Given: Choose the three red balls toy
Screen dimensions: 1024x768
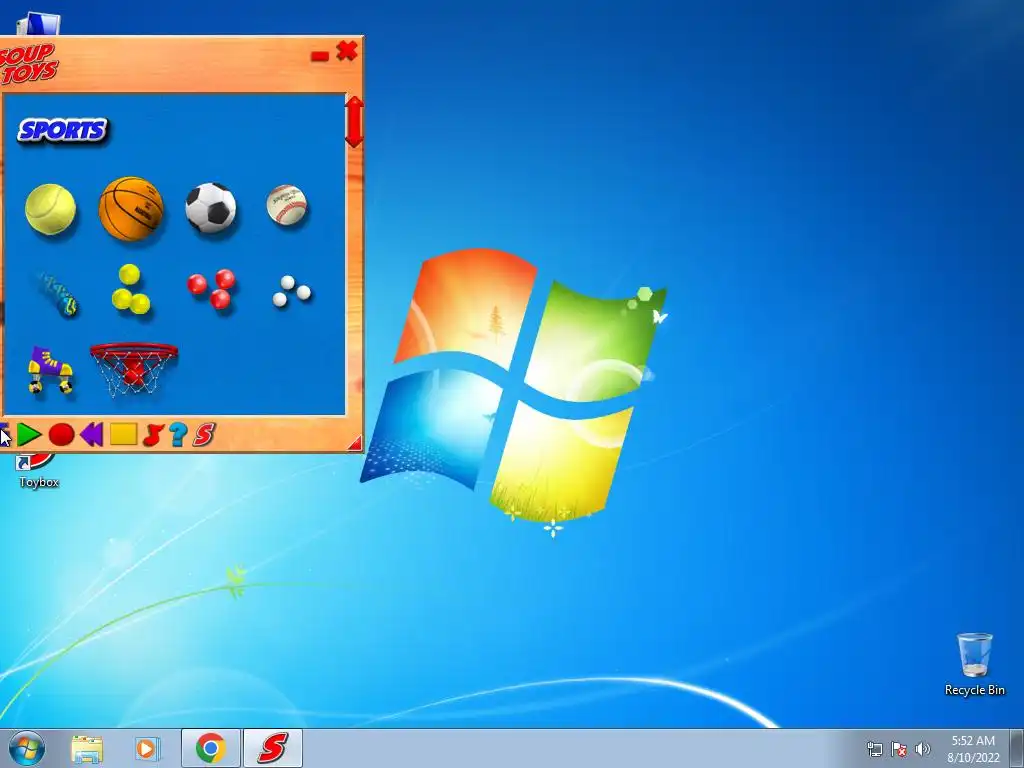Looking at the screenshot, I should point(212,288).
